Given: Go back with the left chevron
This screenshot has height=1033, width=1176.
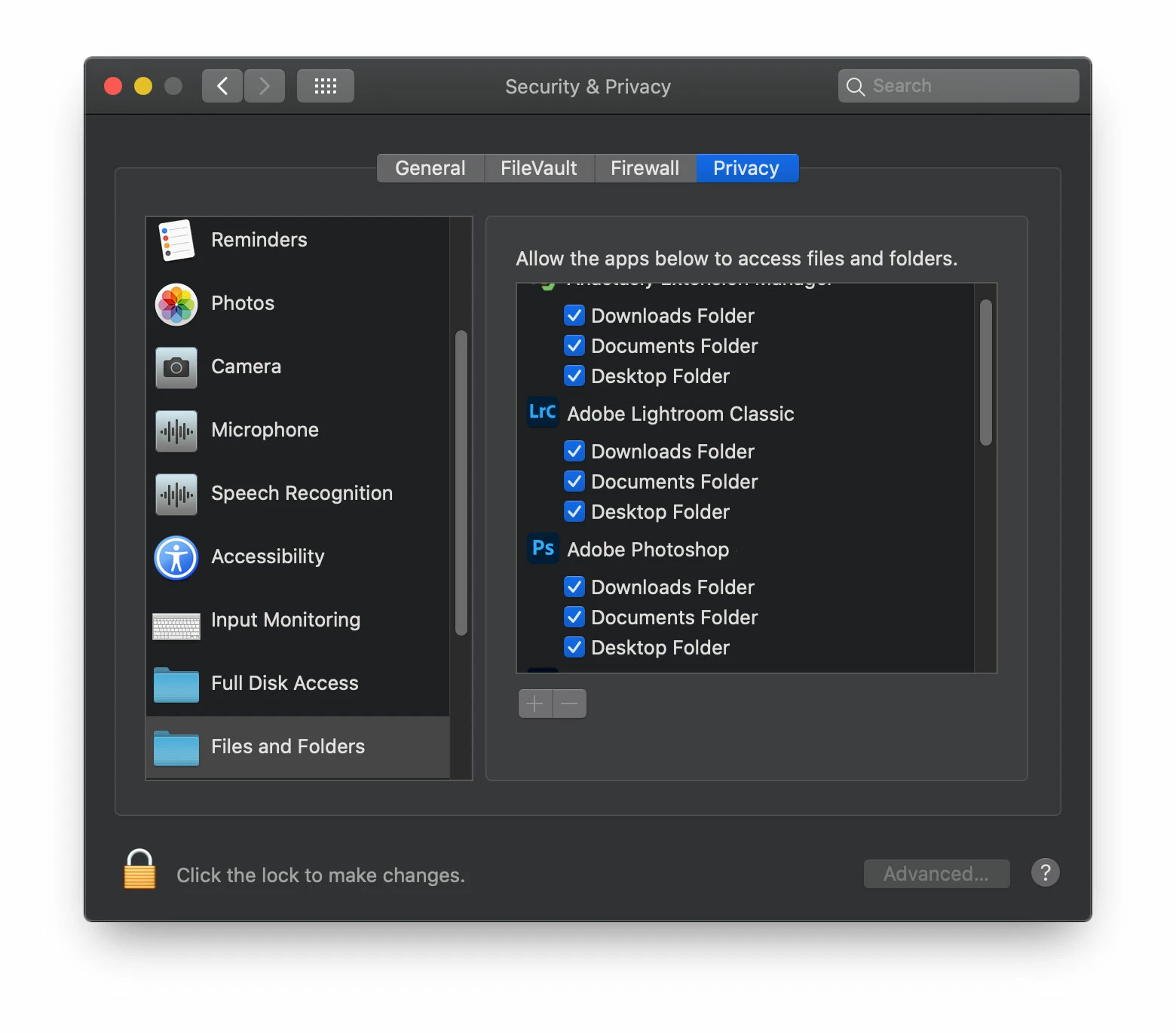Looking at the screenshot, I should 222,86.
